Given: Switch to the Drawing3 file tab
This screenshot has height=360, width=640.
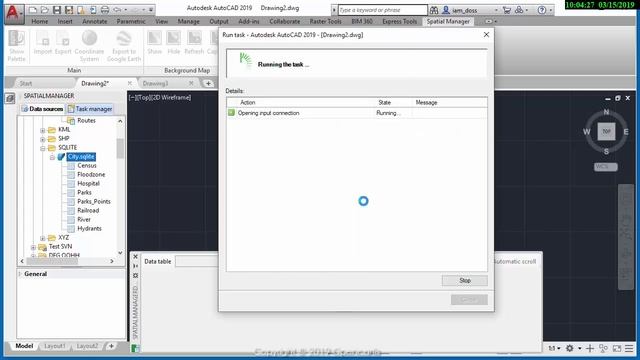Looking at the screenshot, I should pos(156,83).
